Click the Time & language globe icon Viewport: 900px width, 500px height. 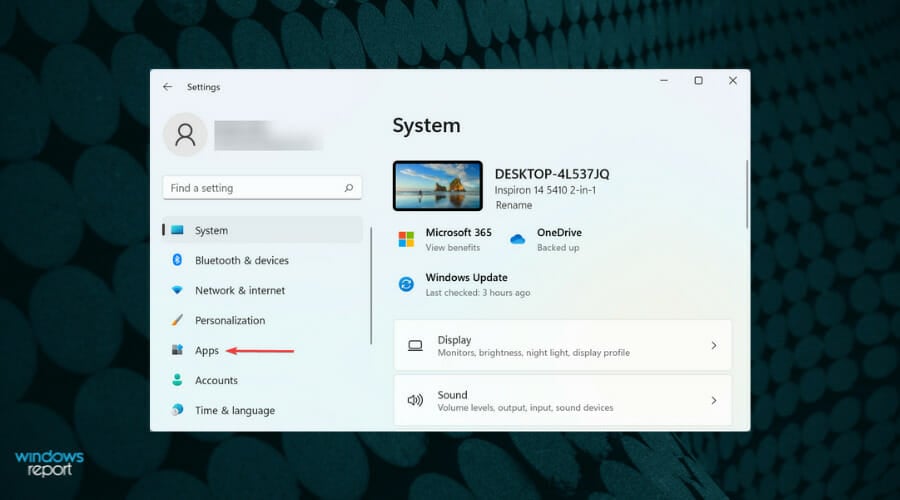[x=177, y=409]
